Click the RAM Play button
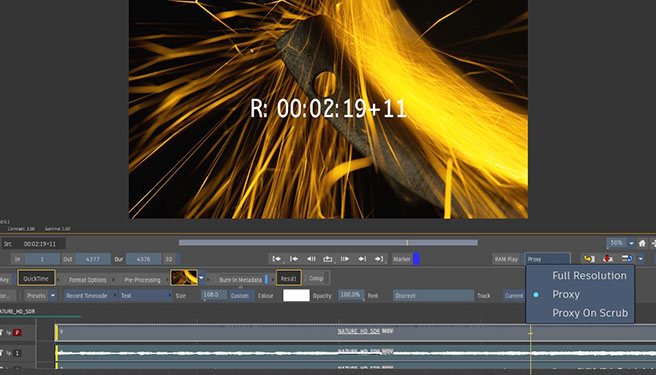 tap(506, 259)
